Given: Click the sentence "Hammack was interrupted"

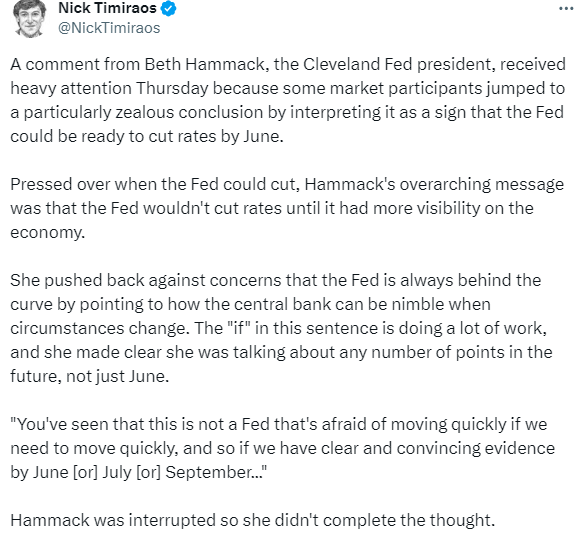Looking at the screenshot, I should click(x=253, y=520).
